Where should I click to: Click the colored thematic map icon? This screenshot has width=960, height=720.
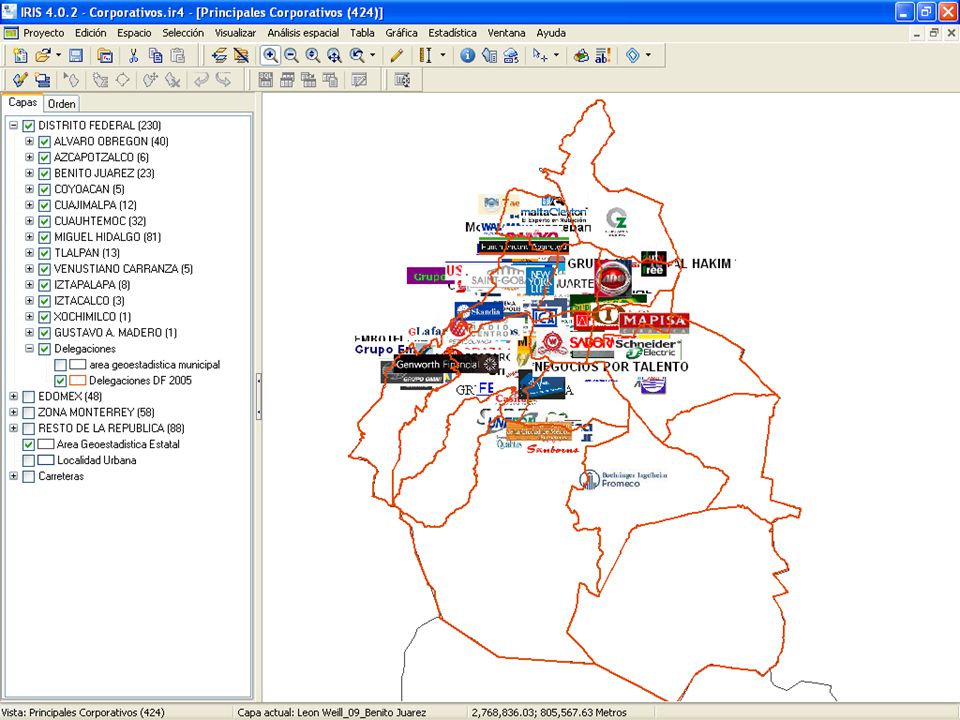click(581, 56)
